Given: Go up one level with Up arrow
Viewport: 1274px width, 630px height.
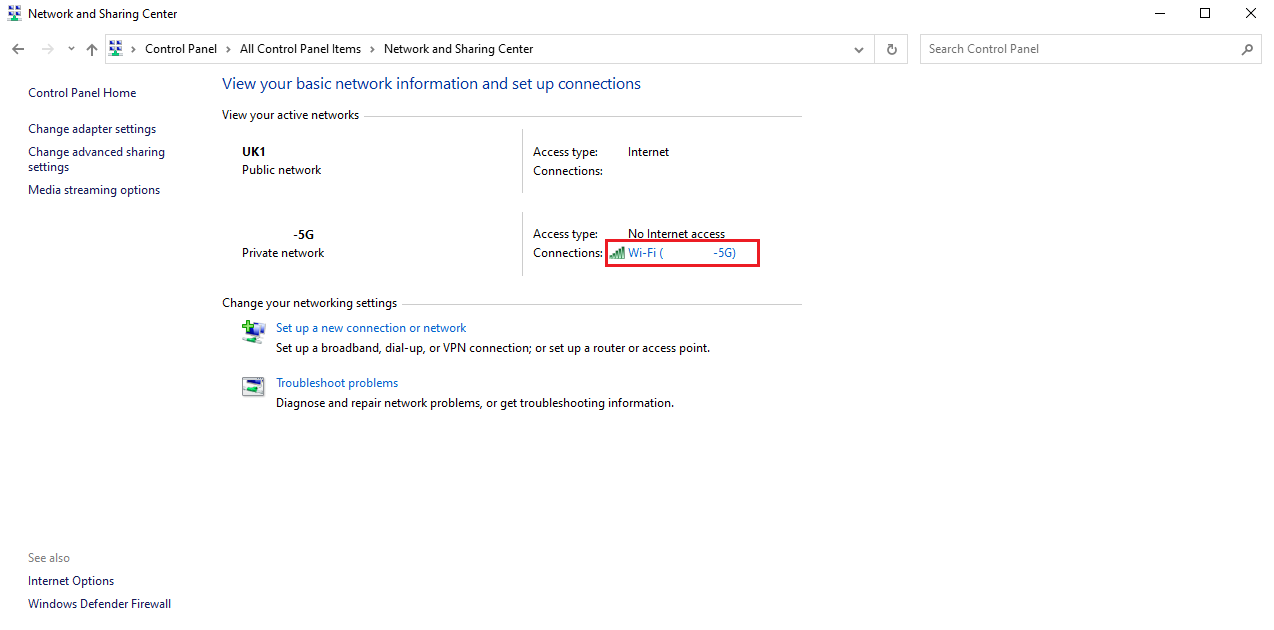Looking at the screenshot, I should (x=91, y=49).
